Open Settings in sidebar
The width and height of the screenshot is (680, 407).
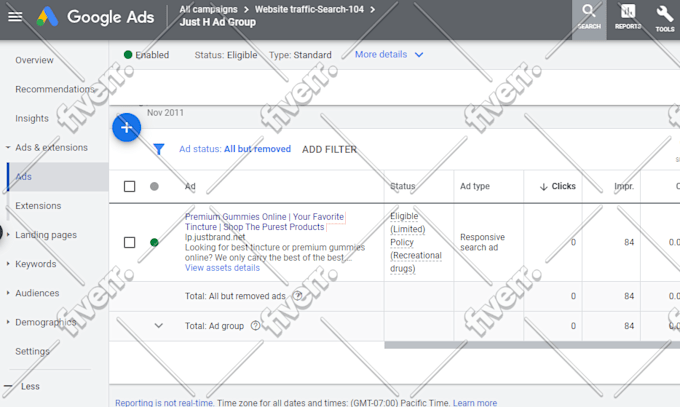32,351
